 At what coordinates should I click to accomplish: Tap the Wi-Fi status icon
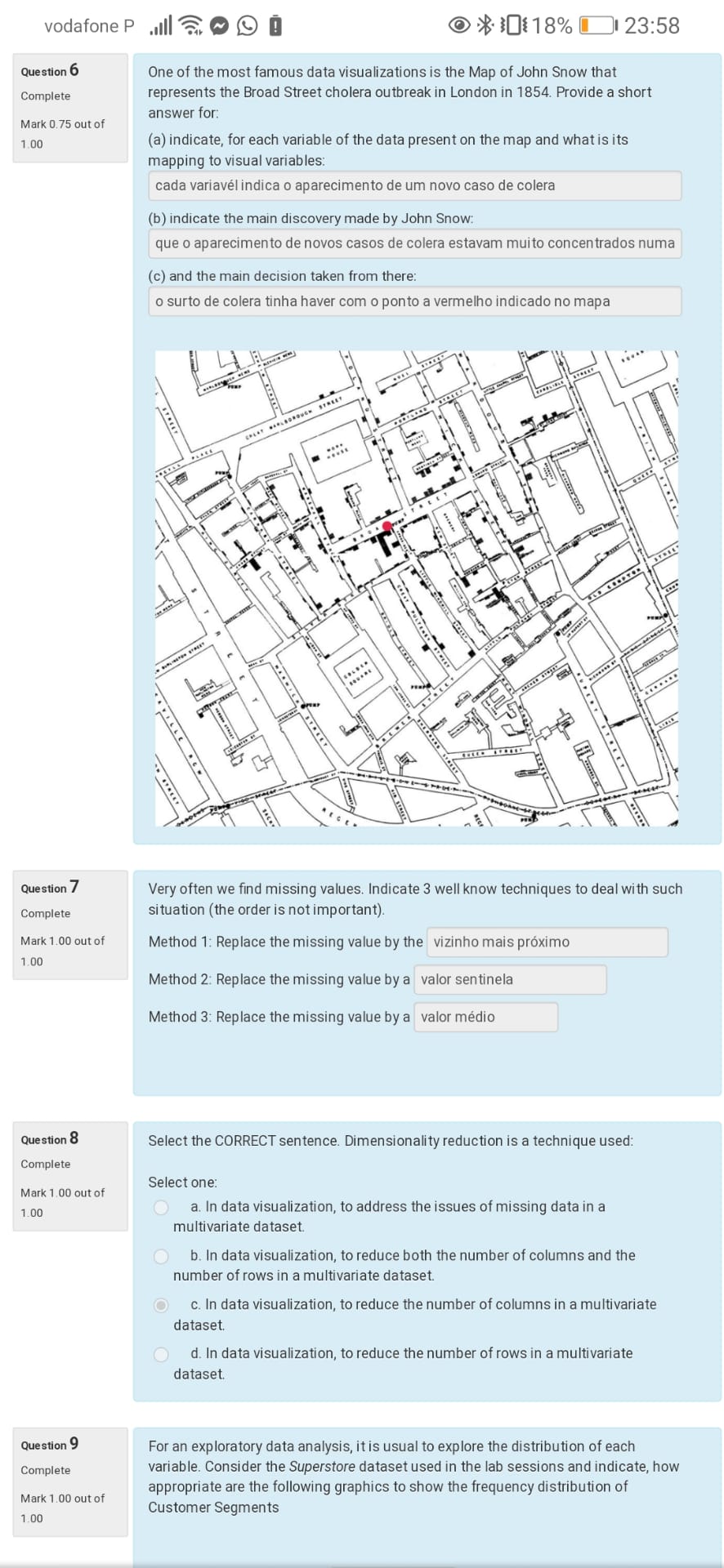click(191, 25)
